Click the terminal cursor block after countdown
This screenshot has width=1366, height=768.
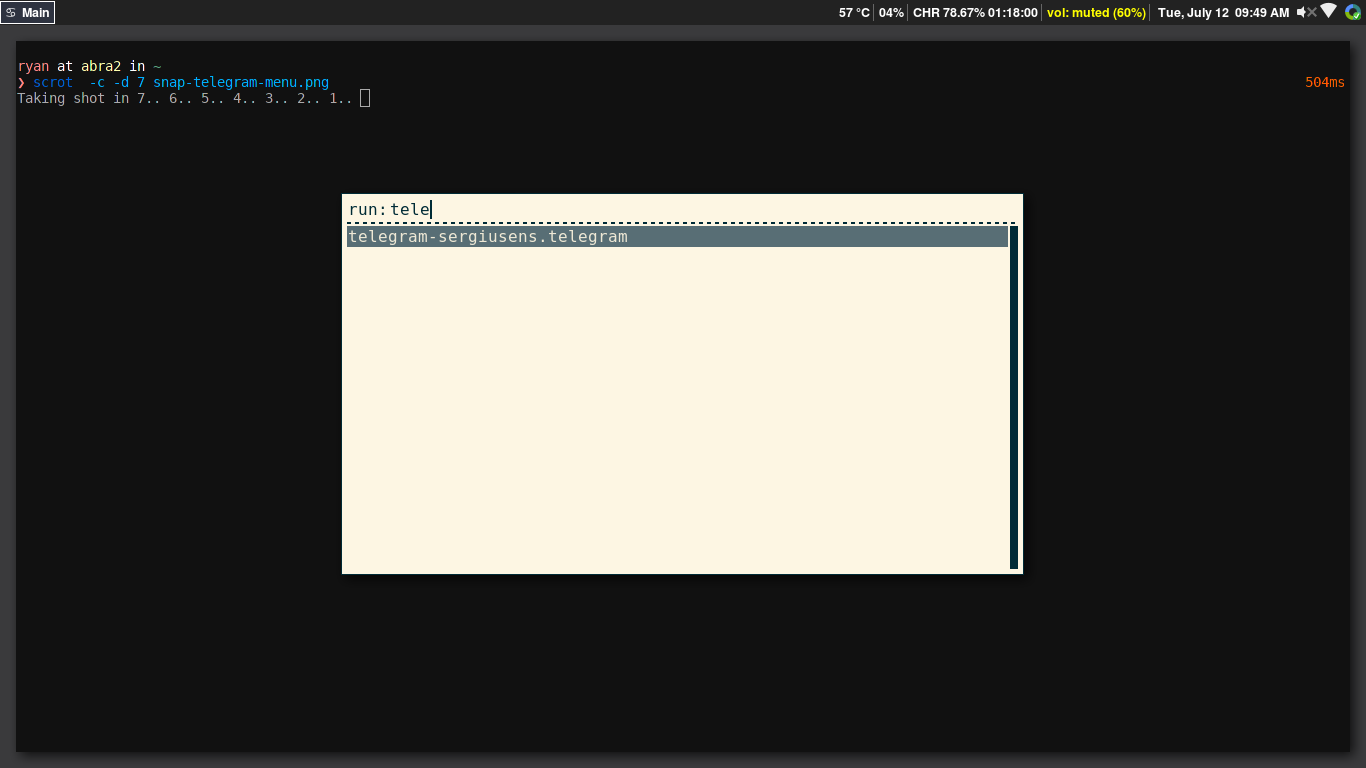[365, 98]
